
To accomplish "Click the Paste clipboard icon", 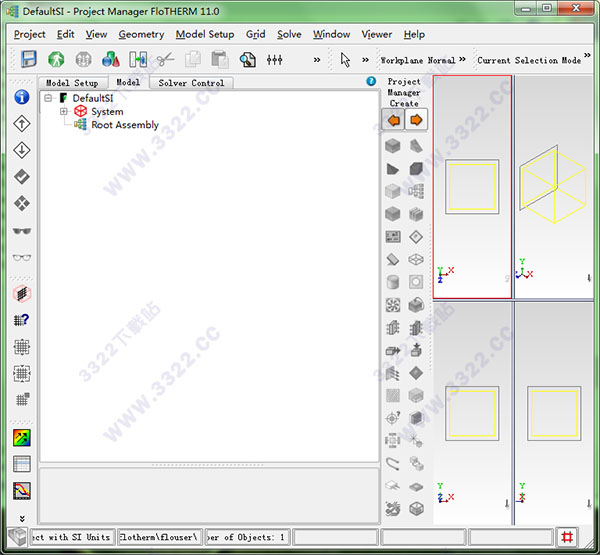I will click(220, 60).
